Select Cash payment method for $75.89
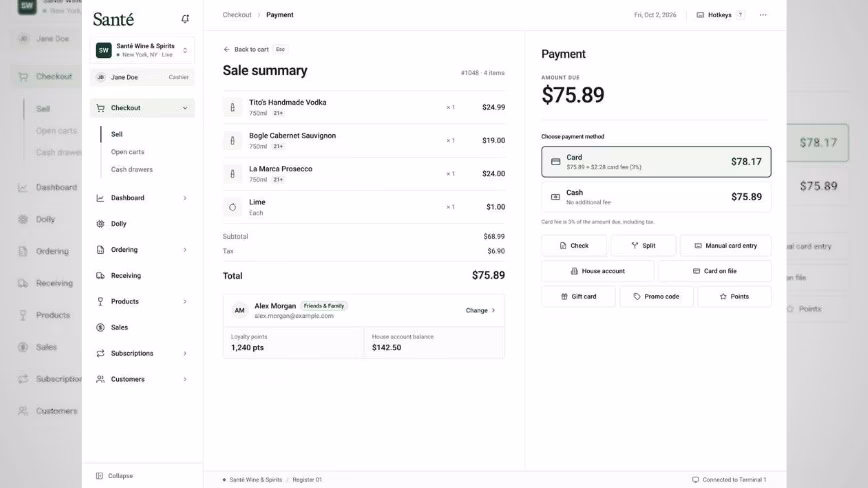 [656, 197]
